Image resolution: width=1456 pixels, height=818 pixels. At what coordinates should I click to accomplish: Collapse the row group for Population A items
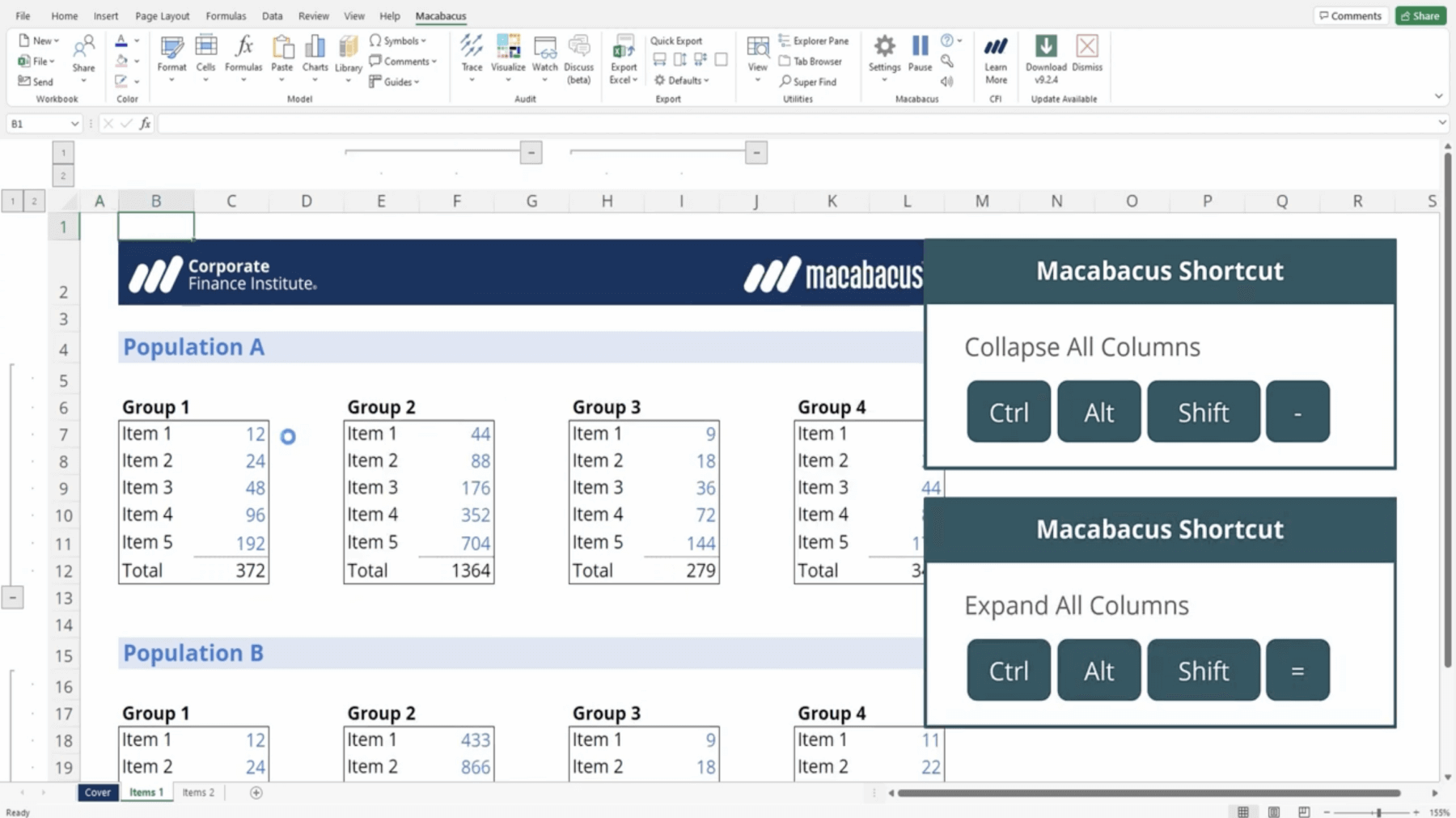[12, 597]
